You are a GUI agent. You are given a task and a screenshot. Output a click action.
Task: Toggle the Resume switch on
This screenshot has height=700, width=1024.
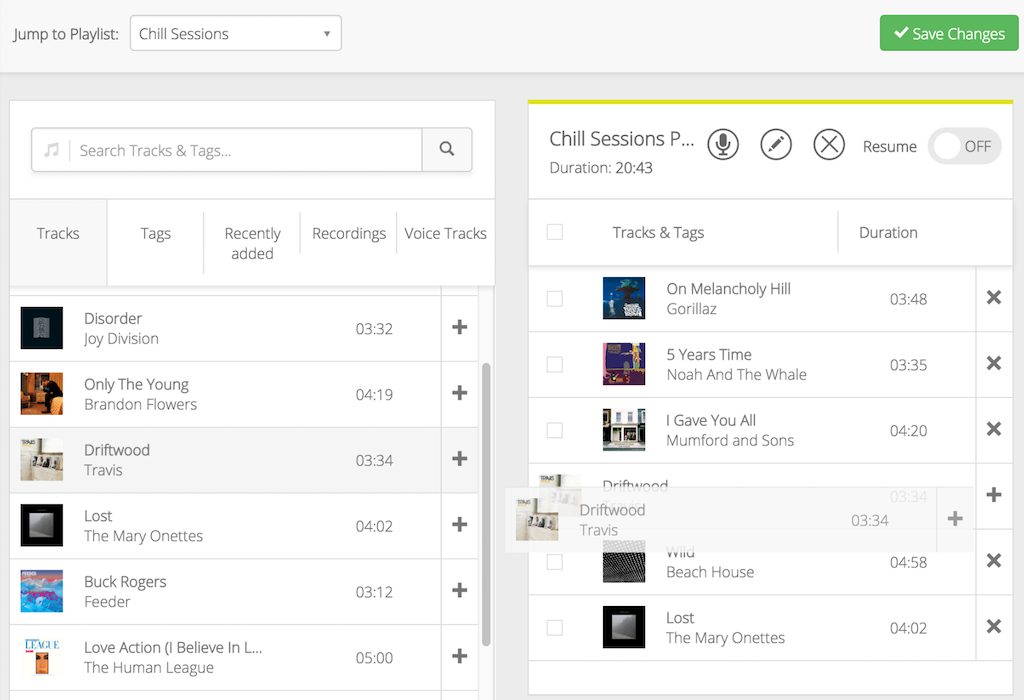point(964,146)
